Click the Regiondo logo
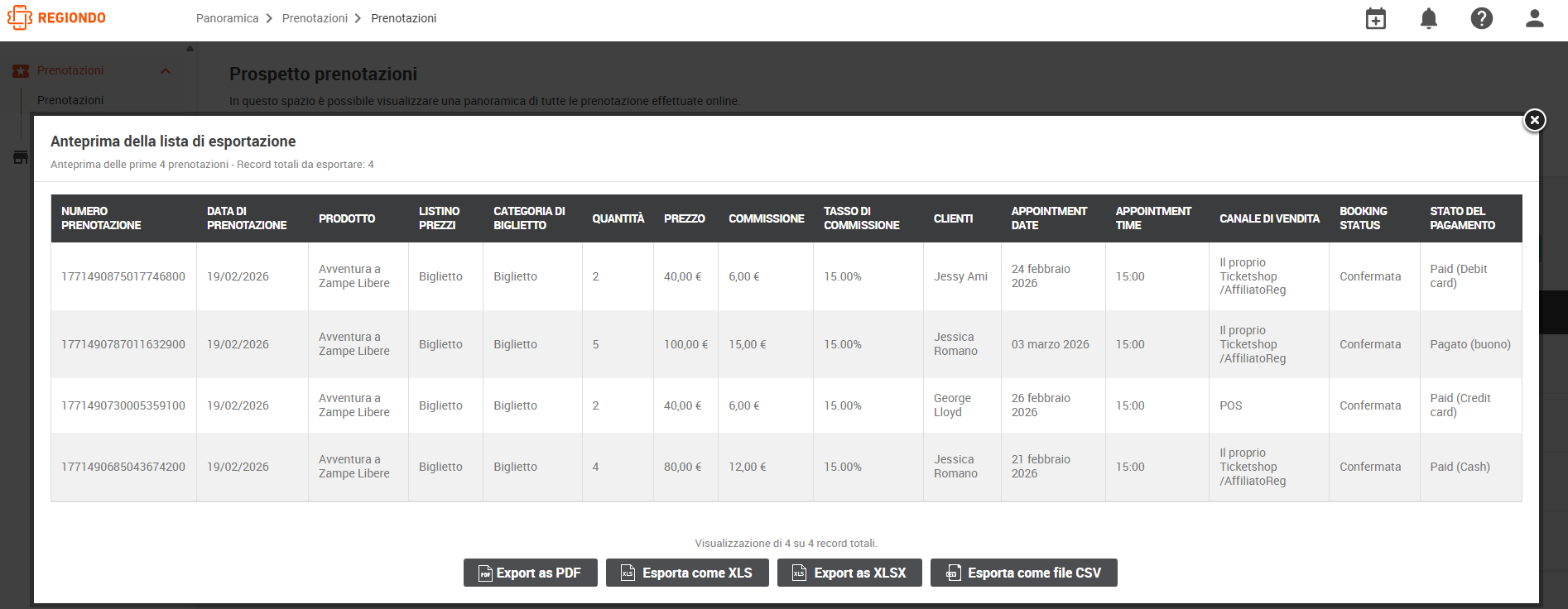Image resolution: width=1568 pixels, height=609 pixels. [56, 17]
